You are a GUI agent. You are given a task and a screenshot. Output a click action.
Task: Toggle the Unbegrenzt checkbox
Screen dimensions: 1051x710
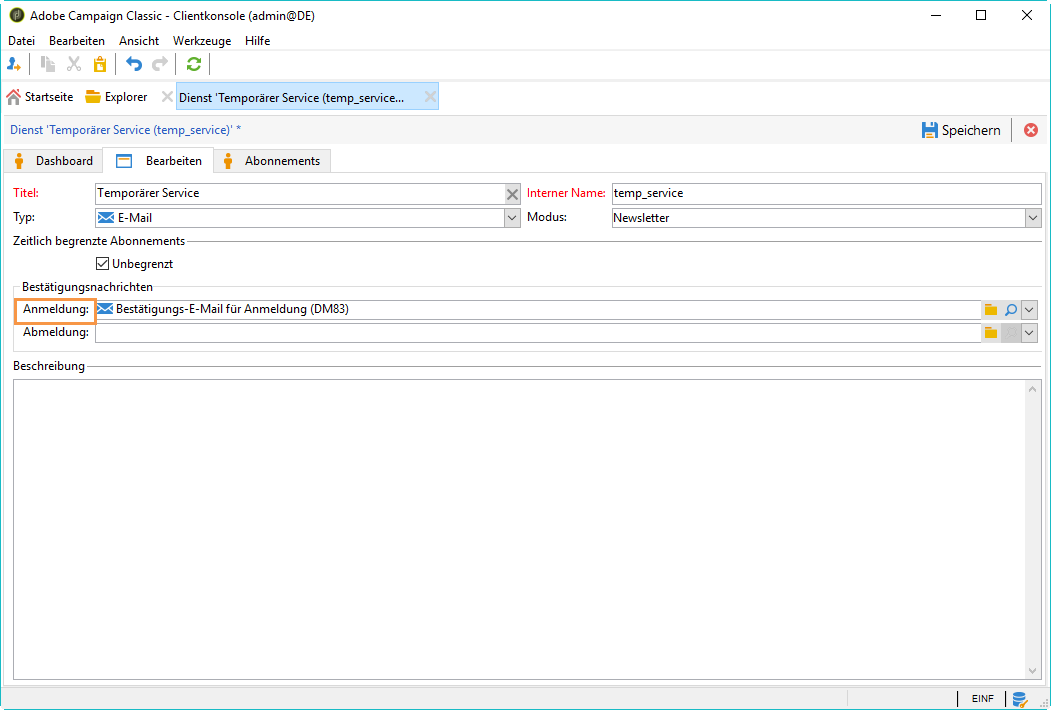click(103, 263)
